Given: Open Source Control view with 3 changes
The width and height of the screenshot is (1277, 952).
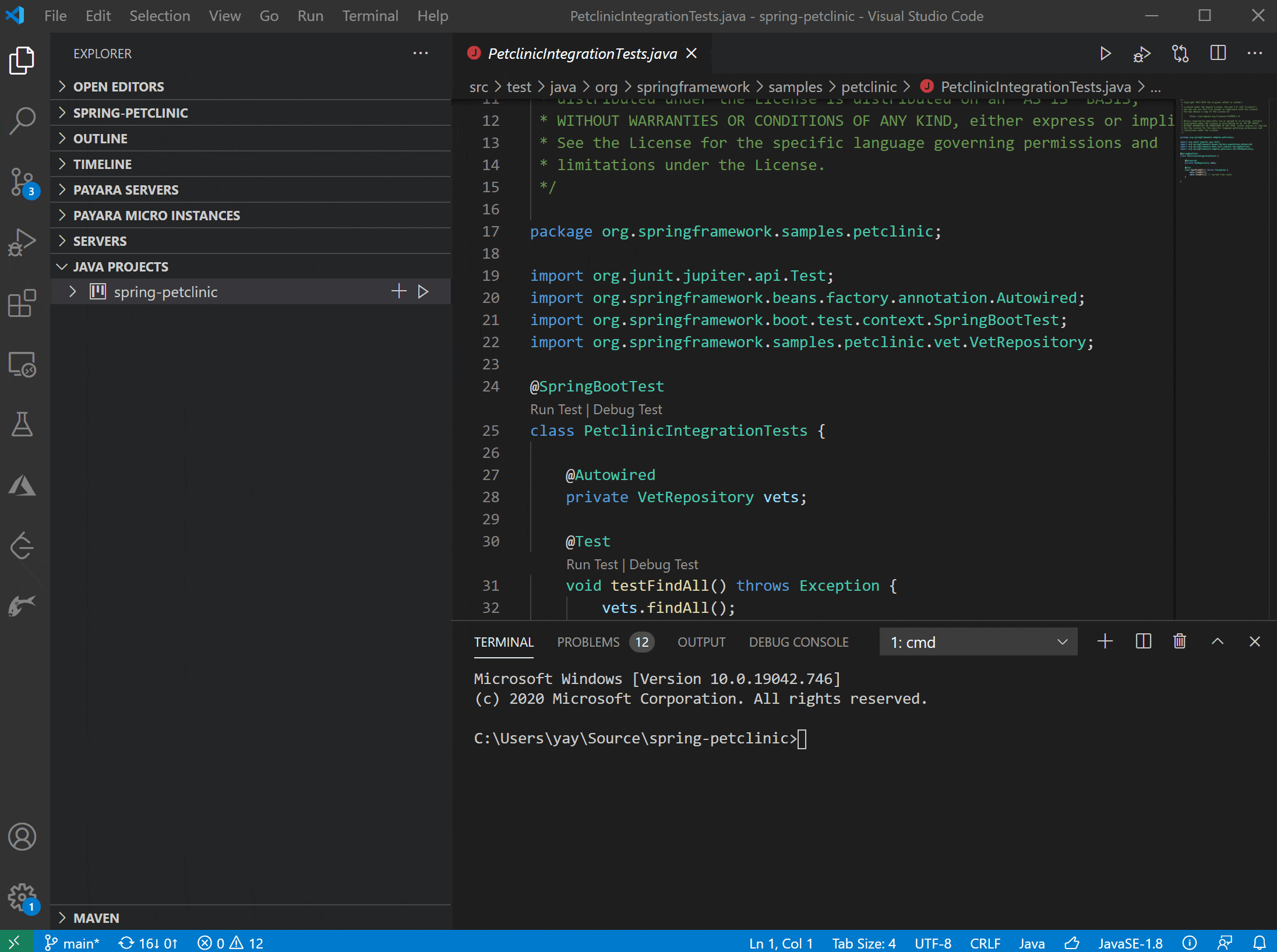Looking at the screenshot, I should [23, 183].
